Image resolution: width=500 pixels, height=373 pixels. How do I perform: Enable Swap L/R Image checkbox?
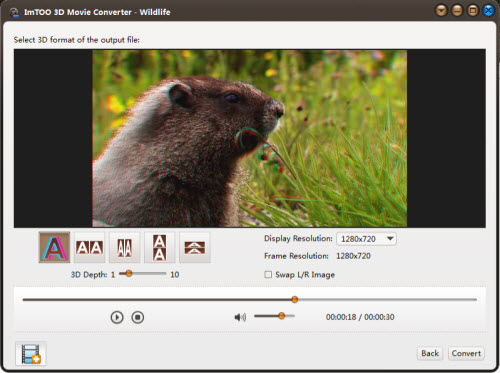(268, 274)
